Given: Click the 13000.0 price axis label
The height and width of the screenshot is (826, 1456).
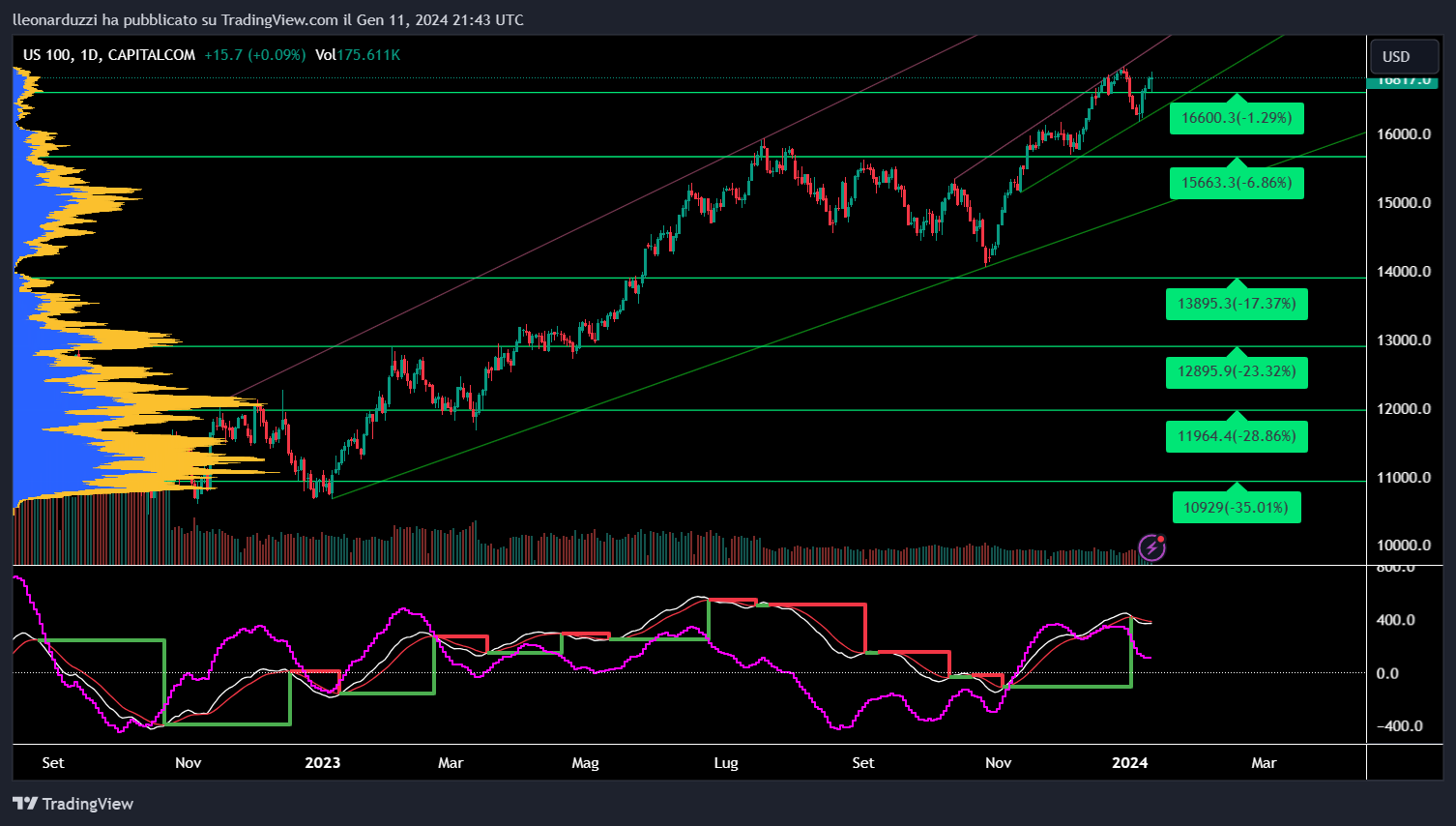Looking at the screenshot, I should tap(1404, 340).
